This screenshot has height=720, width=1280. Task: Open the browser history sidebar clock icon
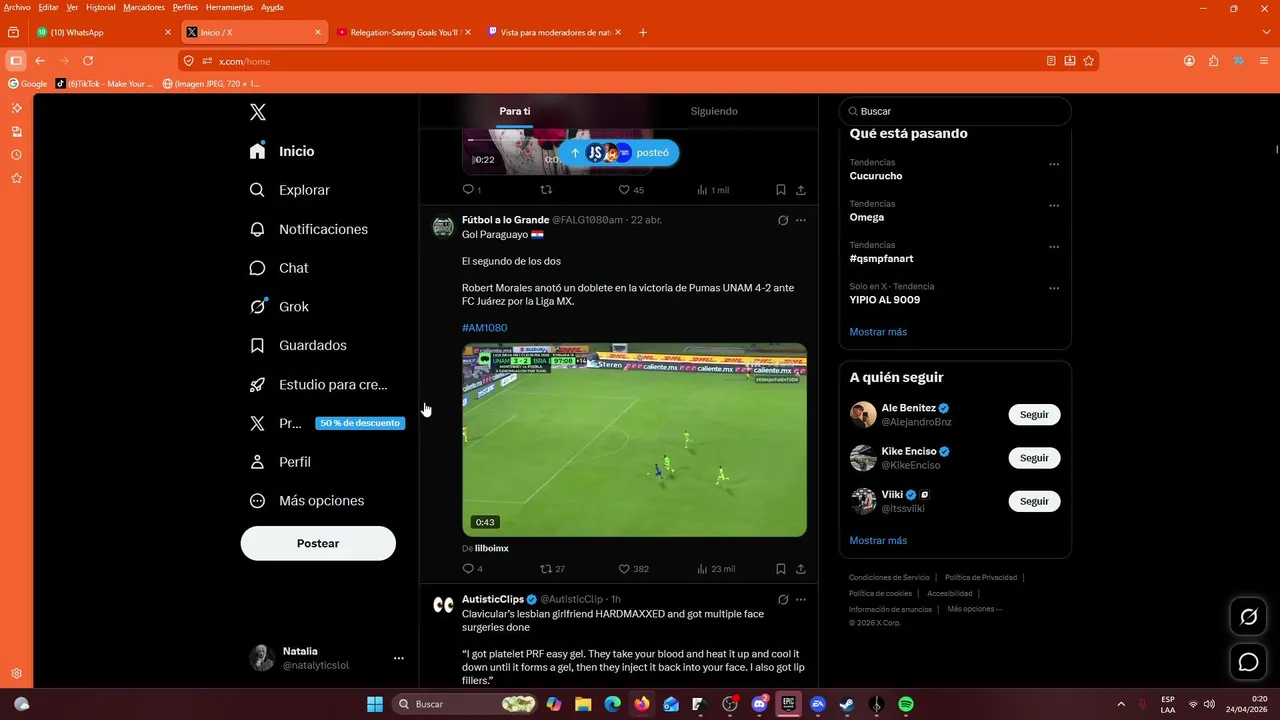16,155
